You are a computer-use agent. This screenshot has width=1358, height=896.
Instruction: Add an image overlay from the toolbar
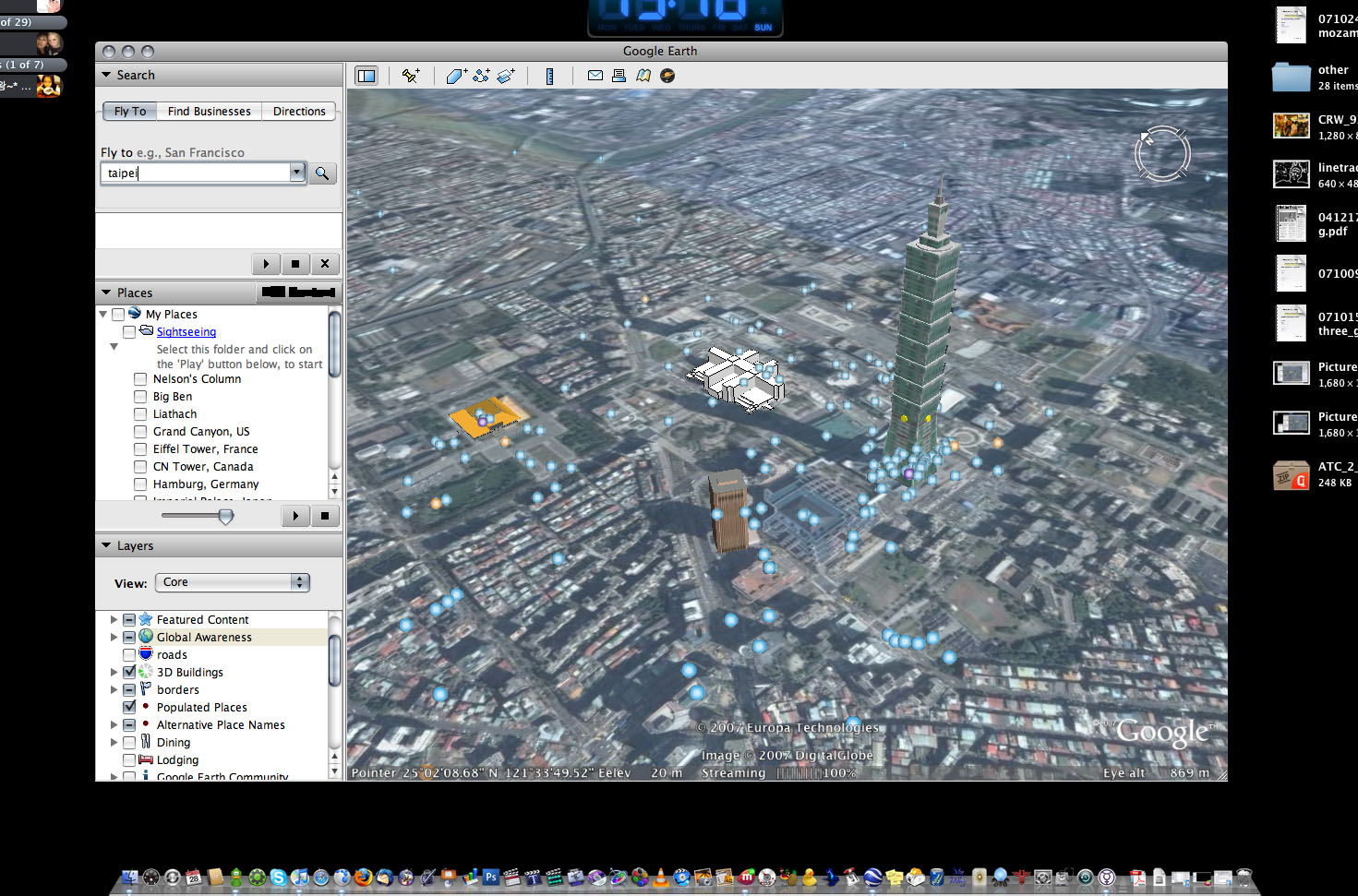[x=506, y=76]
